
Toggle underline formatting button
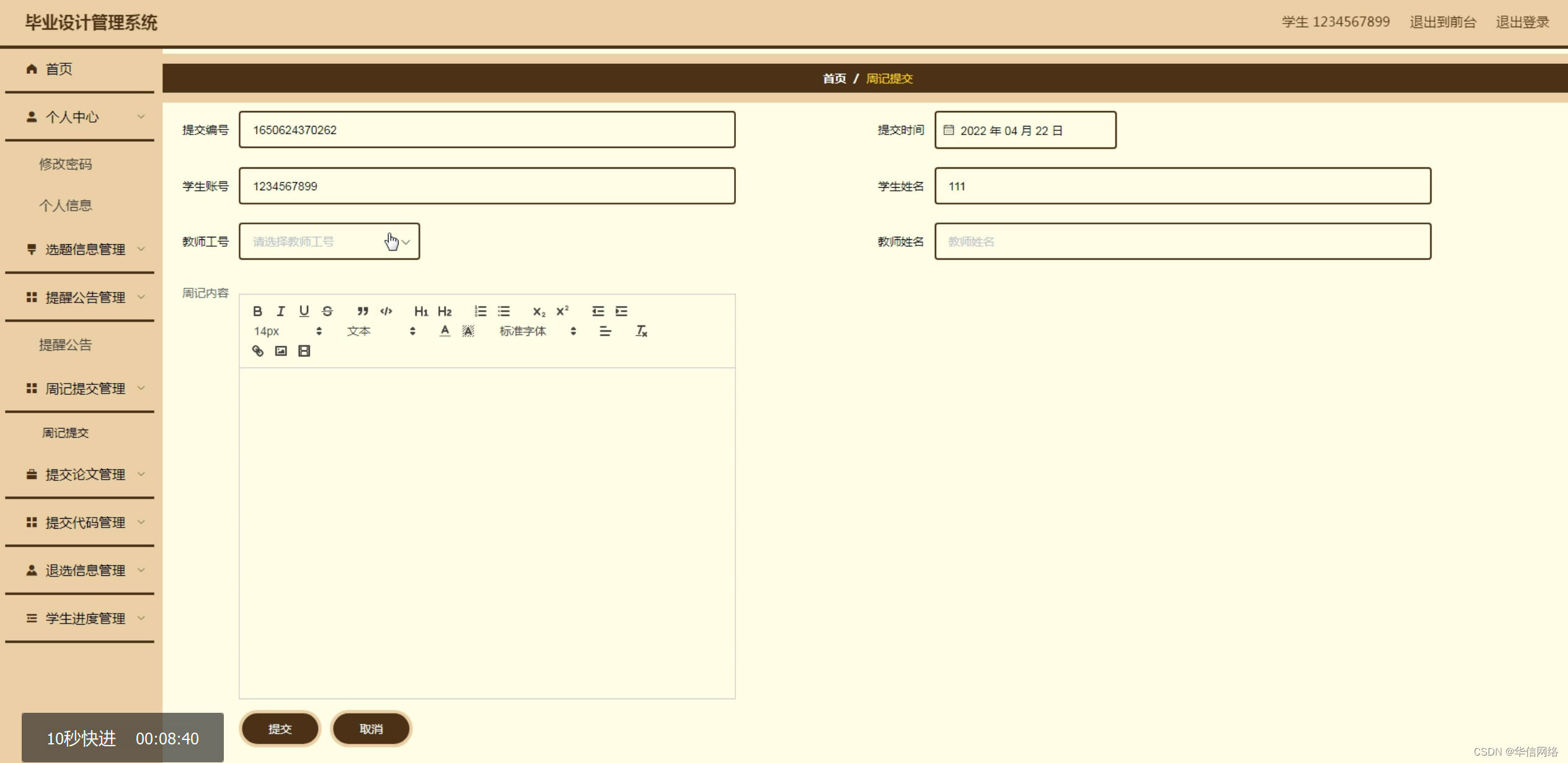coord(304,311)
